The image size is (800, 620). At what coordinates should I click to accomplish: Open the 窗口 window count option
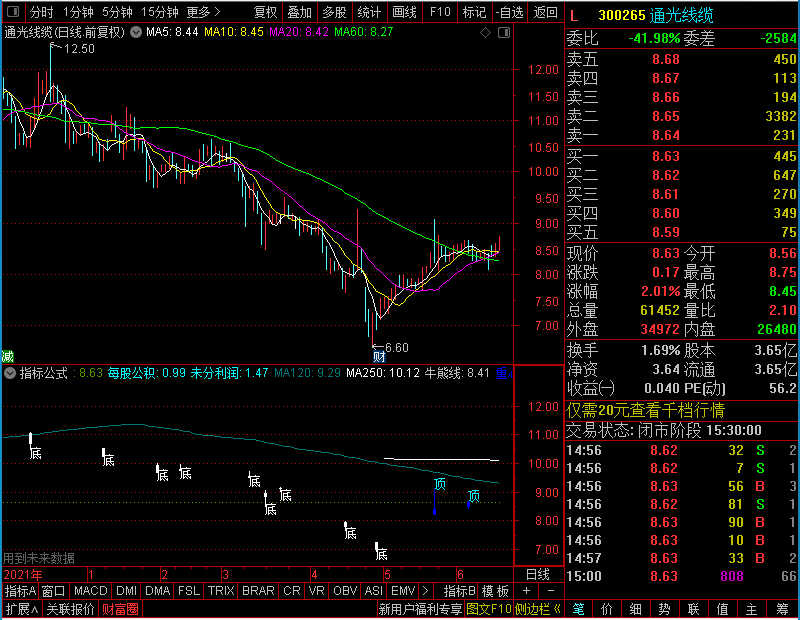54,591
